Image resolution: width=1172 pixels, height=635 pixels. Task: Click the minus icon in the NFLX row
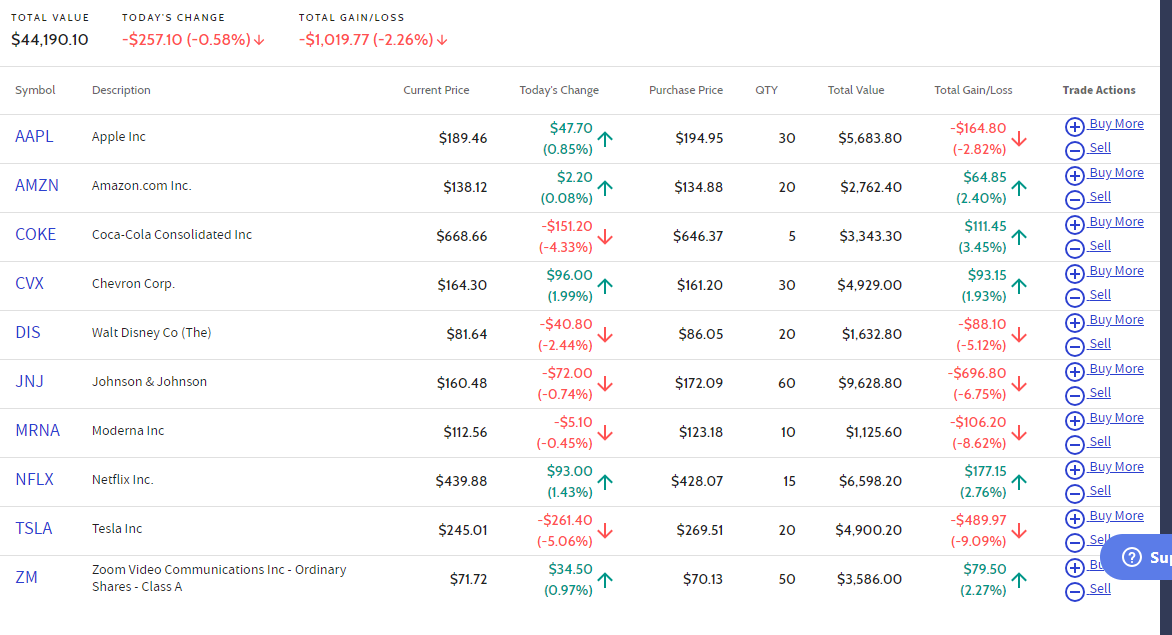1074,494
